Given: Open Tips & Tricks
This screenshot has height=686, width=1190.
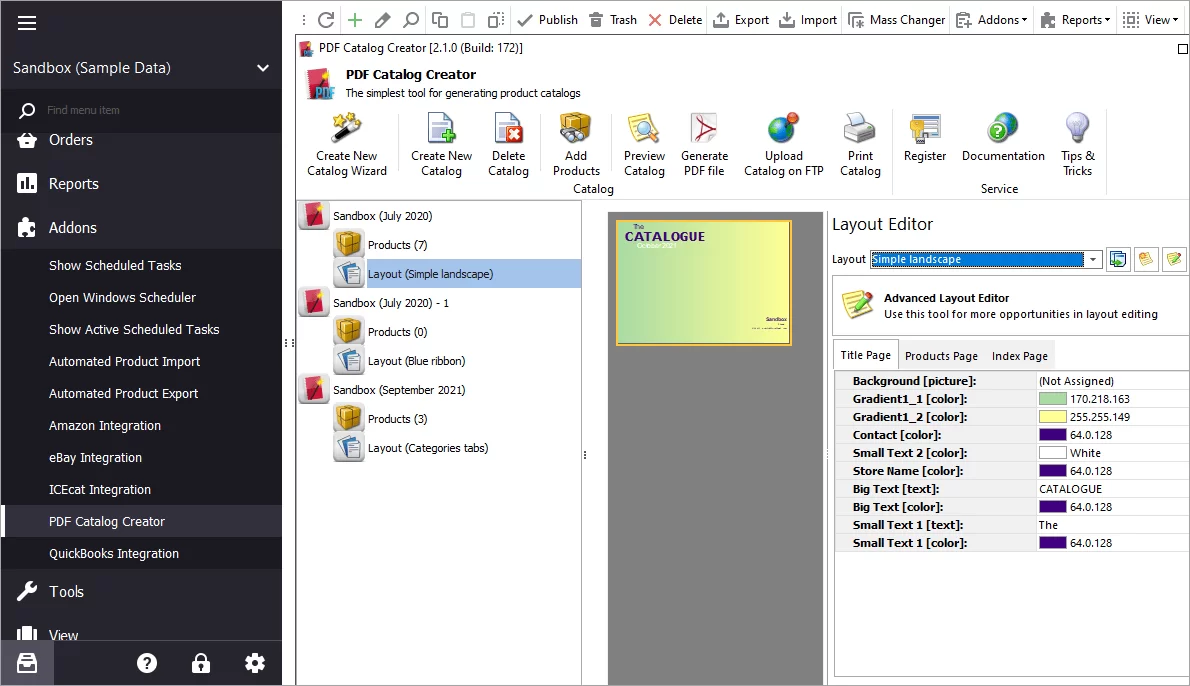Looking at the screenshot, I should point(1077,145).
